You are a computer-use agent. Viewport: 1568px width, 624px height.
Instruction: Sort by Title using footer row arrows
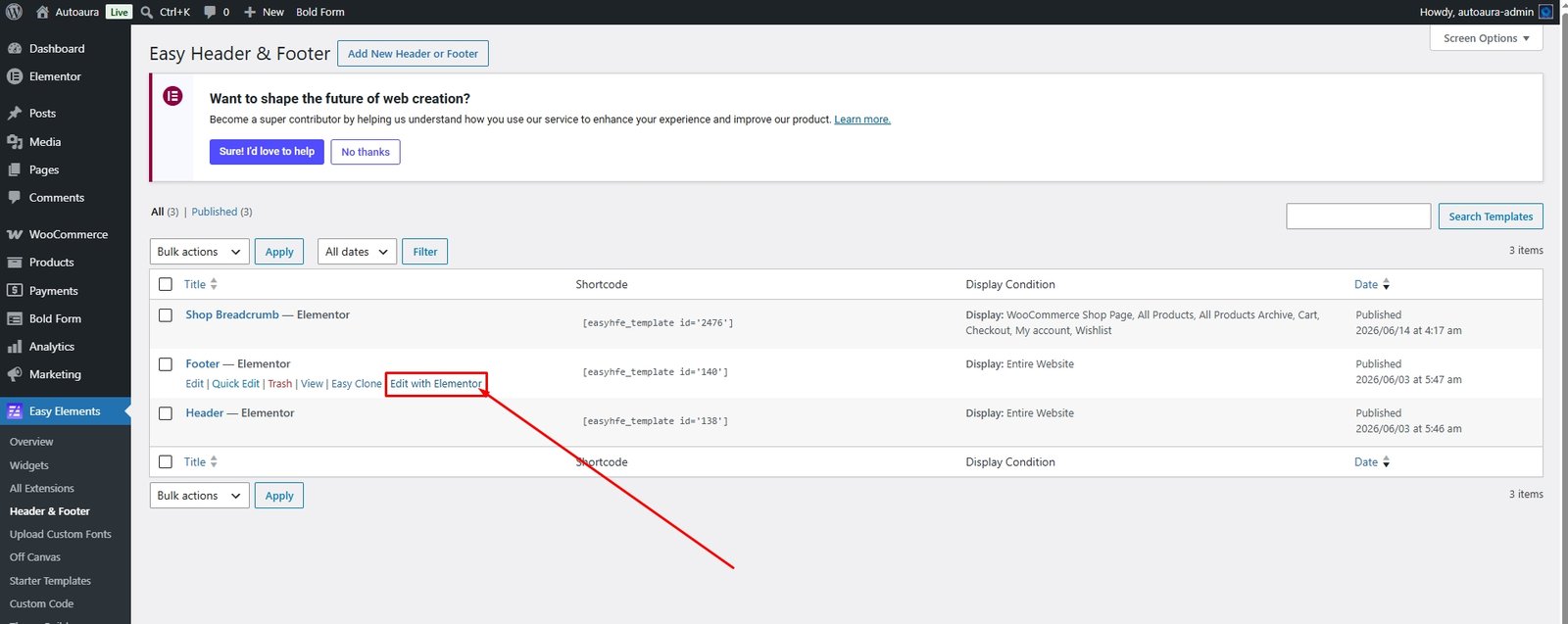pos(214,461)
